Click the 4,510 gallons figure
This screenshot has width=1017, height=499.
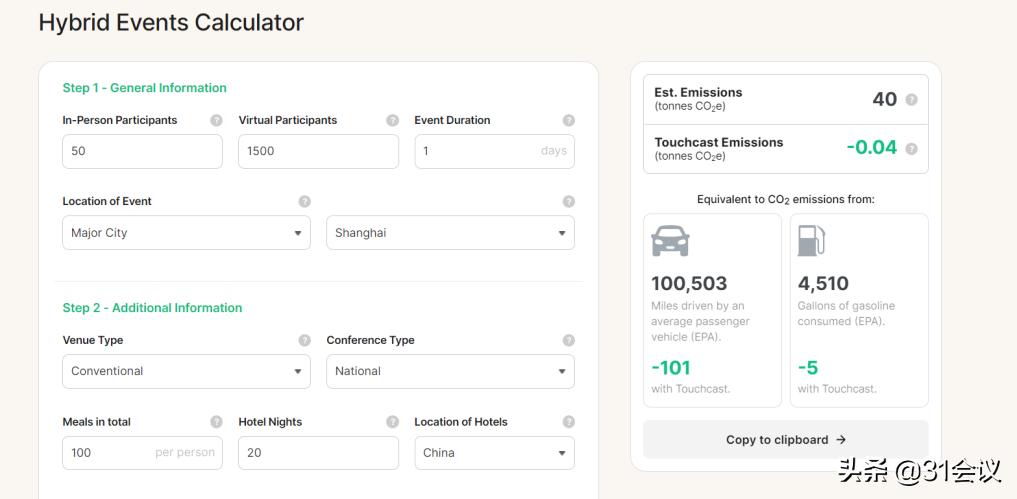click(x=823, y=284)
